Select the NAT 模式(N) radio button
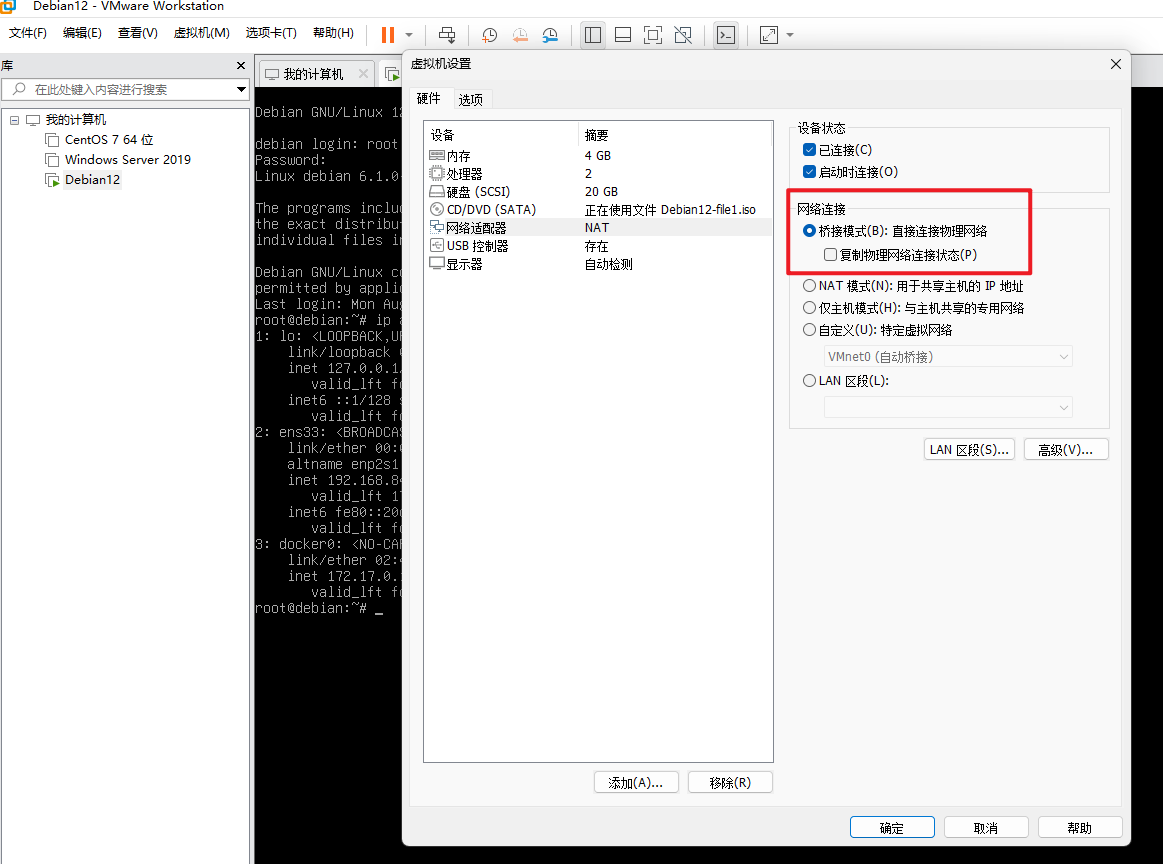The image size is (1163, 864). click(809, 286)
